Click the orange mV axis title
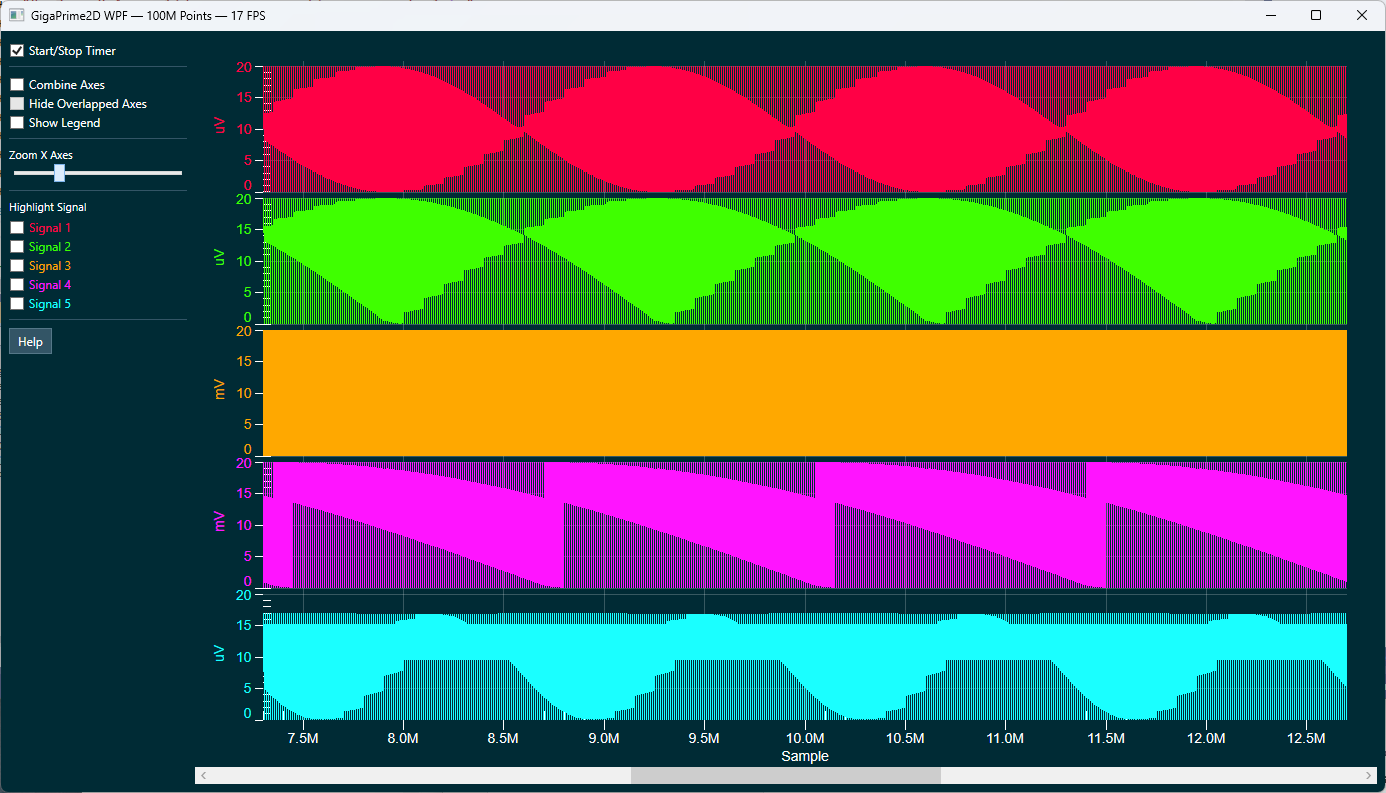 pyautogui.click(x=220, y=390)
